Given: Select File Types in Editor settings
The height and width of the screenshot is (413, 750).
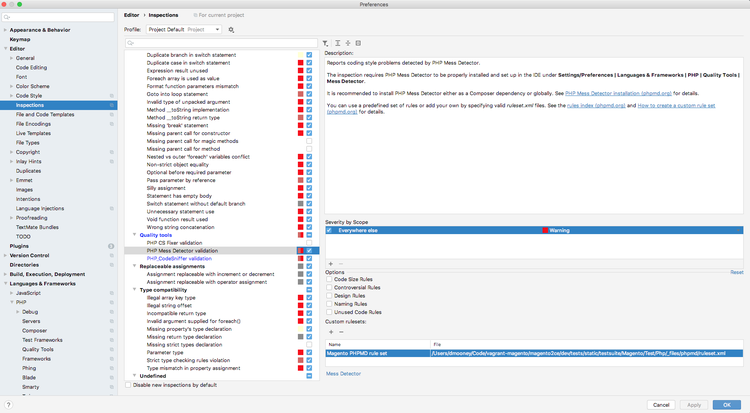Looking at the screenshot, I should click(x=28, y=143).
